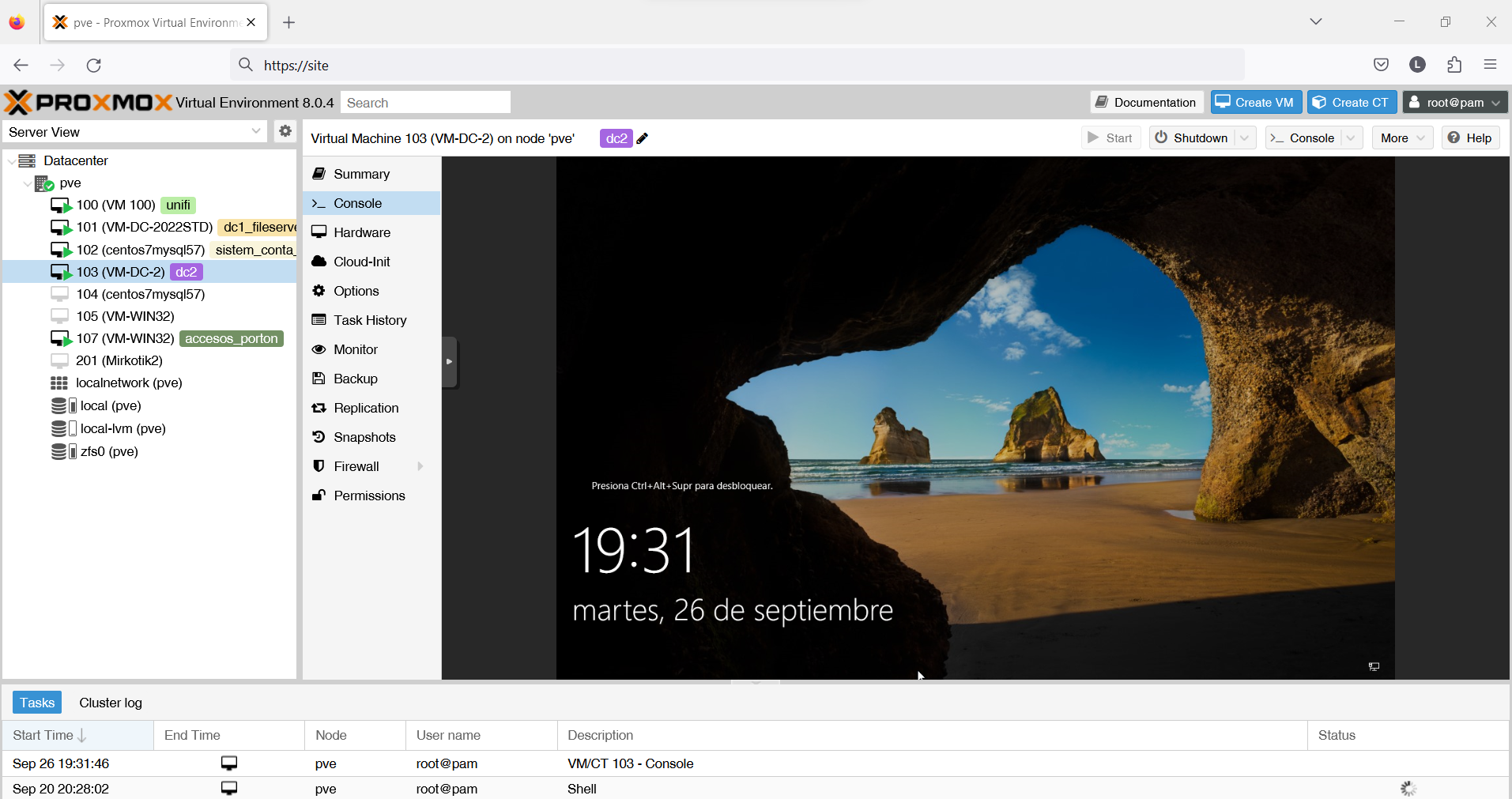
Task: Click the pve node icon
Action: point(44,183)
